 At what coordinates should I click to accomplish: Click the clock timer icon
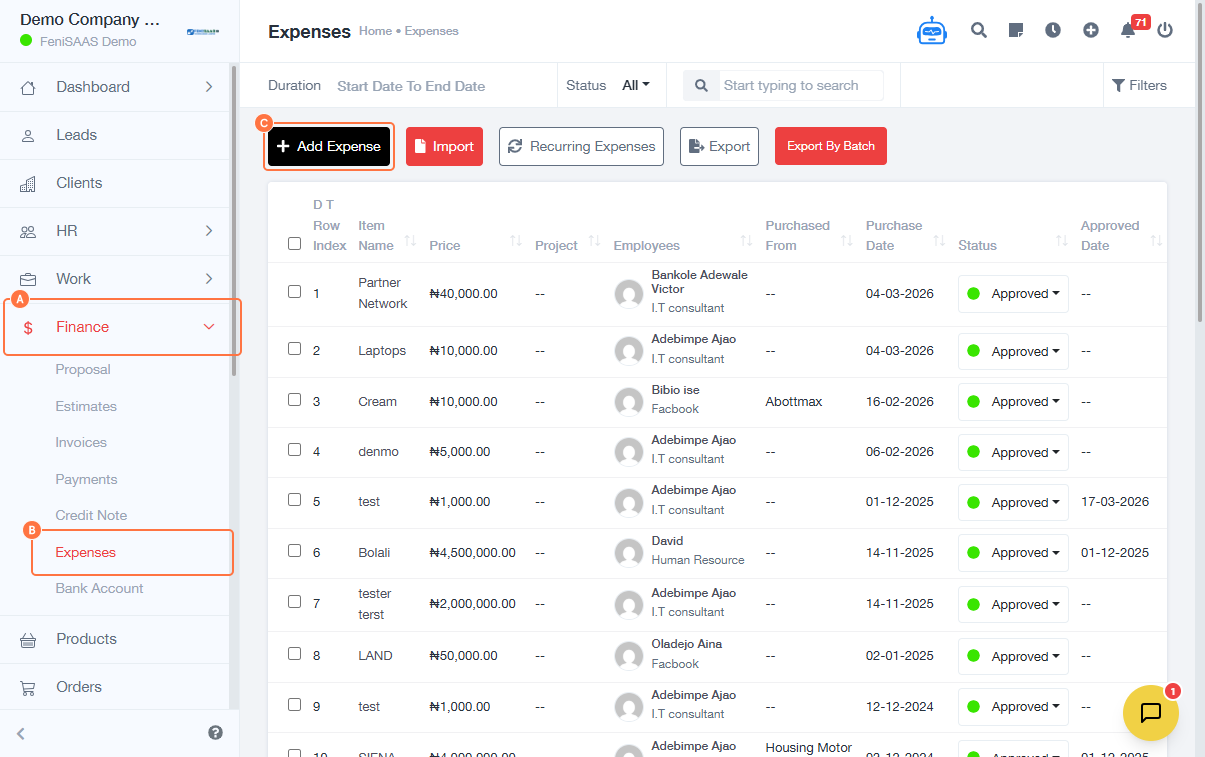coord(1053,30)
